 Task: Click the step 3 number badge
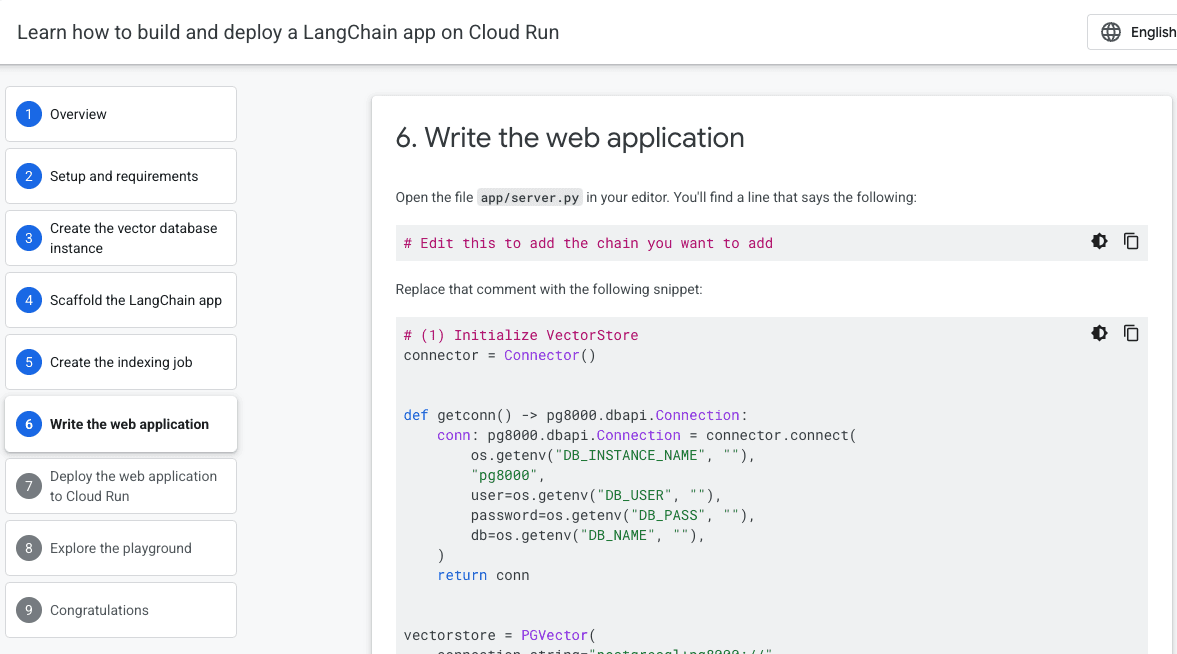coord(29,238)
